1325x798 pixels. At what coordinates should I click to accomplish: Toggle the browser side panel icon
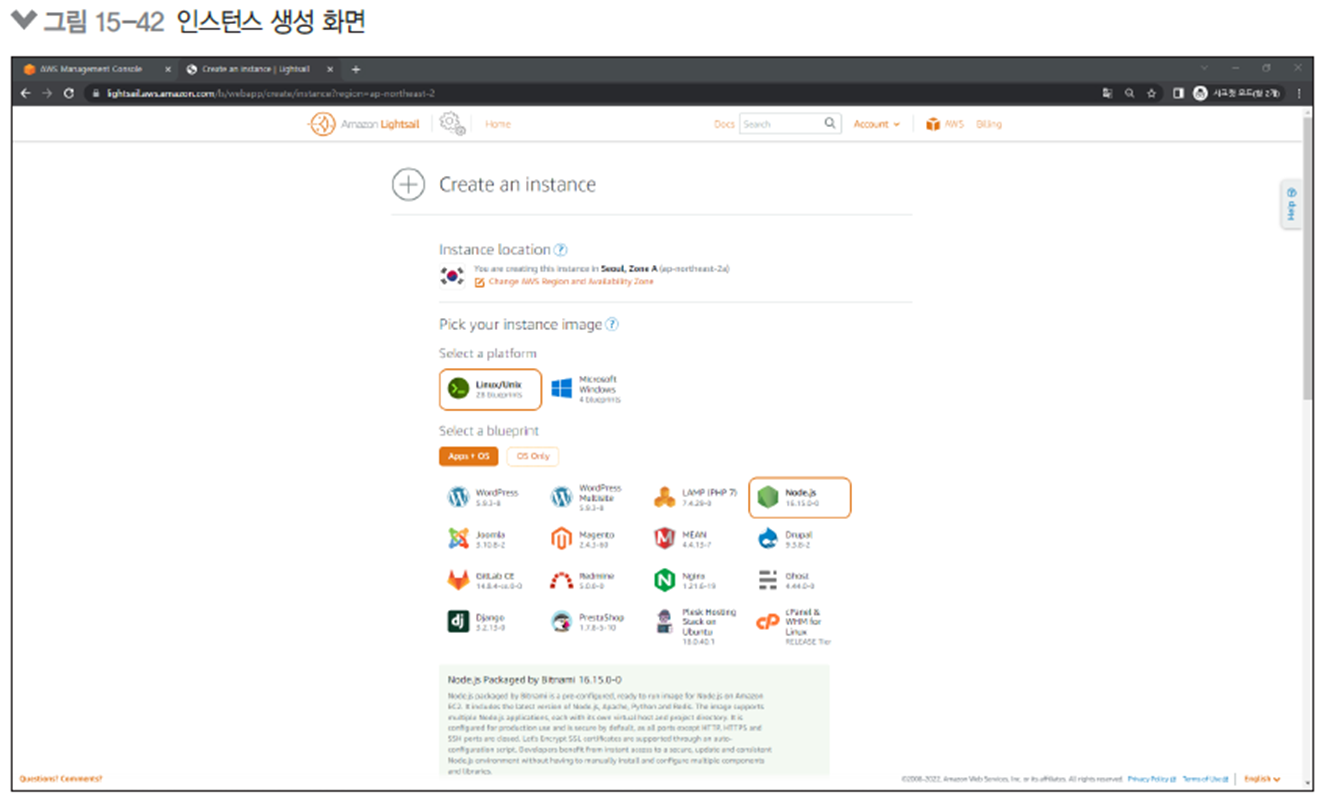point(1178,93)
